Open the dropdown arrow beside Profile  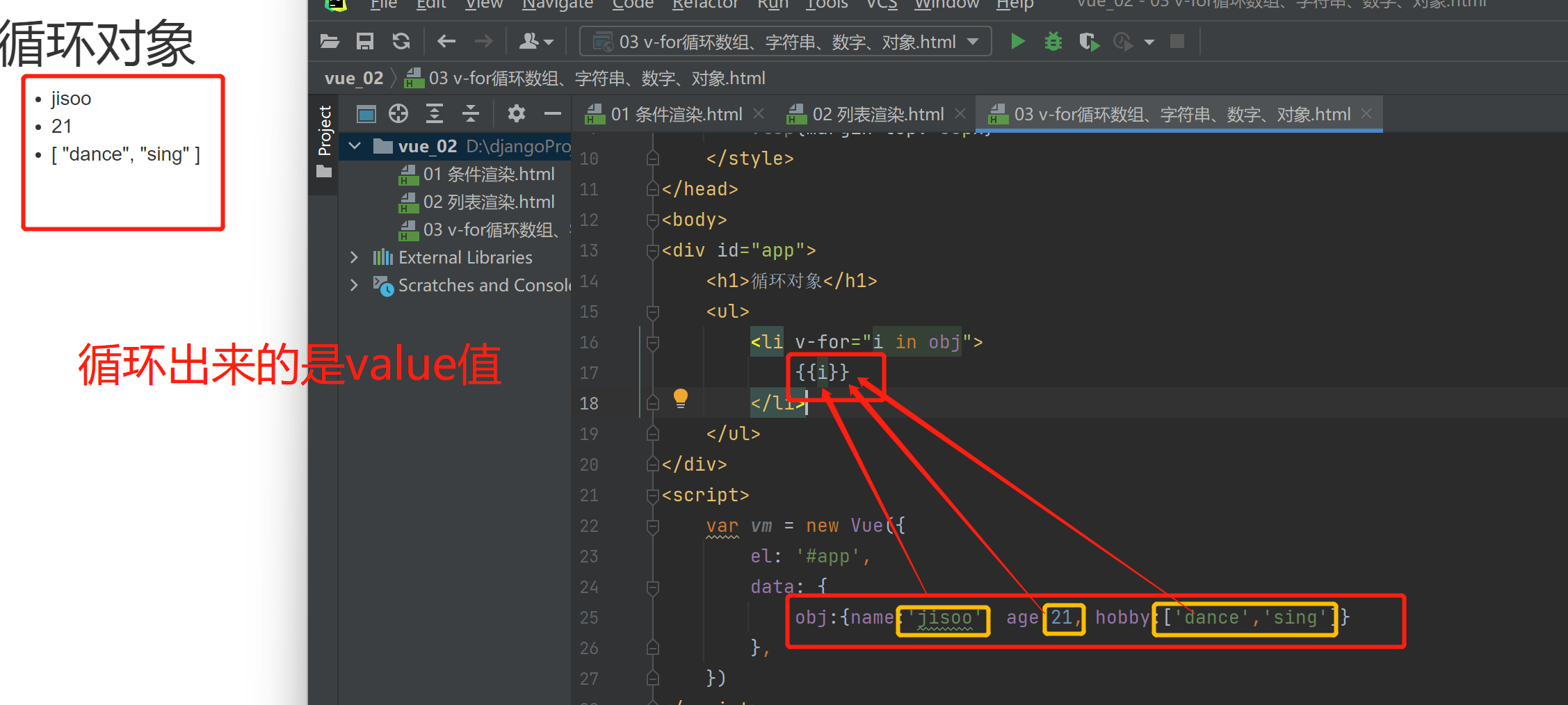tap(1149, 42)
